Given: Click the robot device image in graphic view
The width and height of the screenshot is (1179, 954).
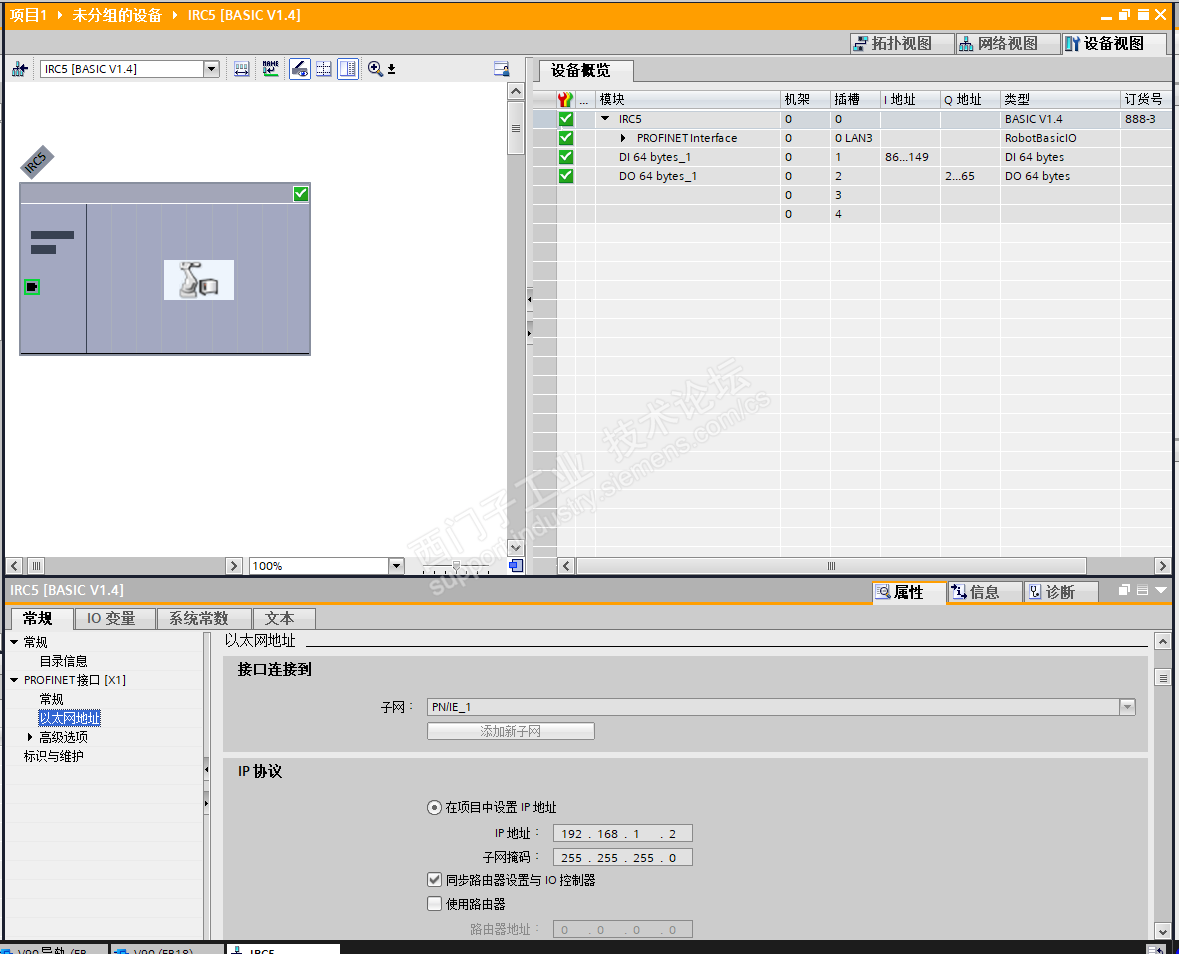Looking at the screenshot, I should coord(199,280).
